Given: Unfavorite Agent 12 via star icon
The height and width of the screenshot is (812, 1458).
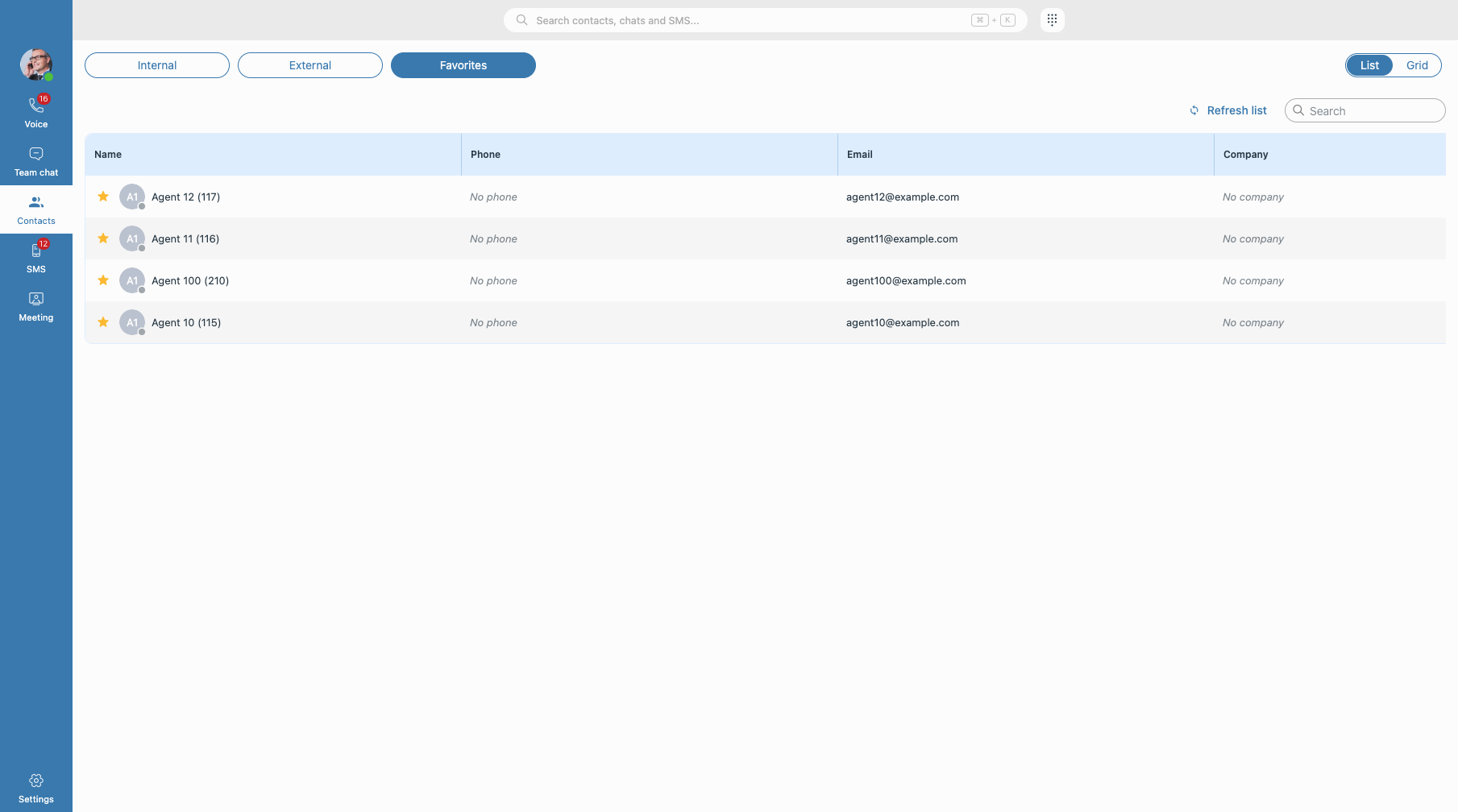Looking at the screenshot, I should pyautogui.click(x=103, y=197).
